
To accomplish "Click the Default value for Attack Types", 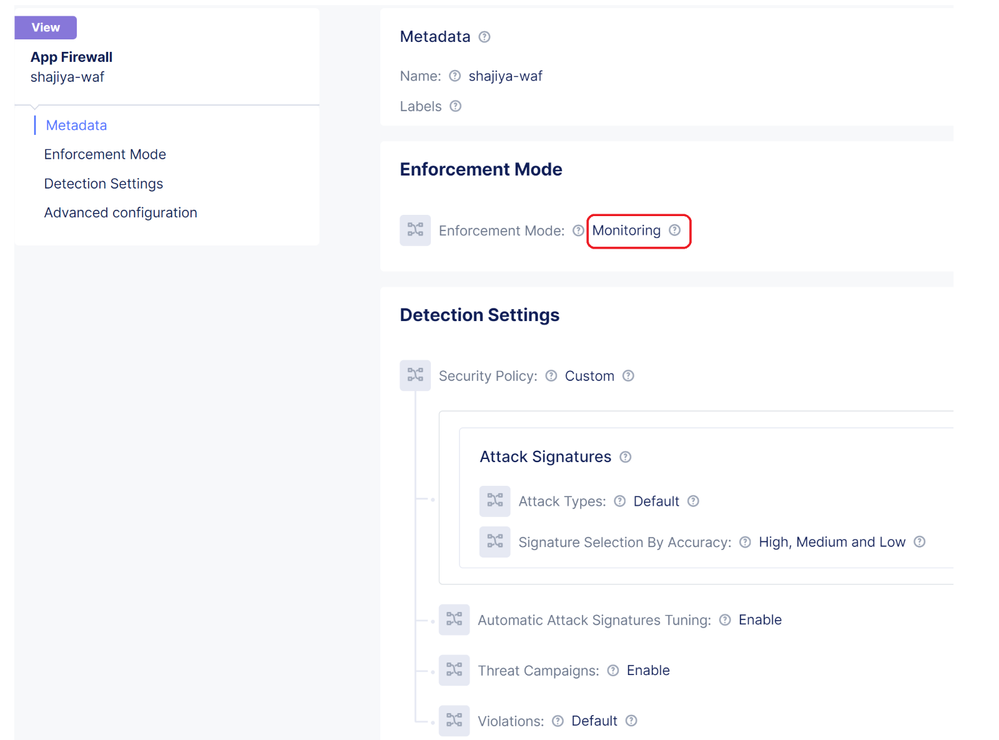I will point(656,502).
